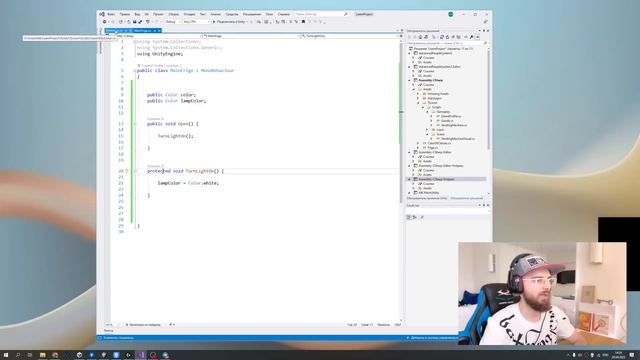Click the bookmark toolbar icon
640x360 pixels.
pos(303,22)
